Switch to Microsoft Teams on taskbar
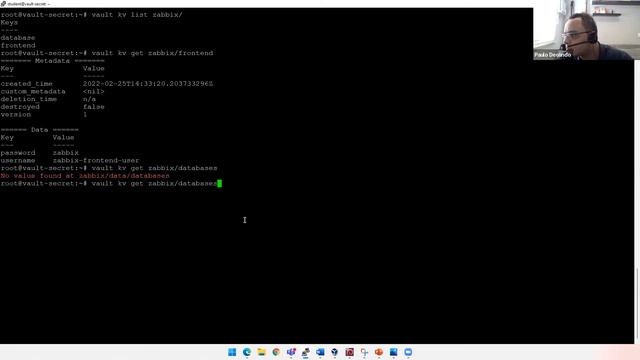The width and height of the screenshot is (640, 360). pos(291,352)
